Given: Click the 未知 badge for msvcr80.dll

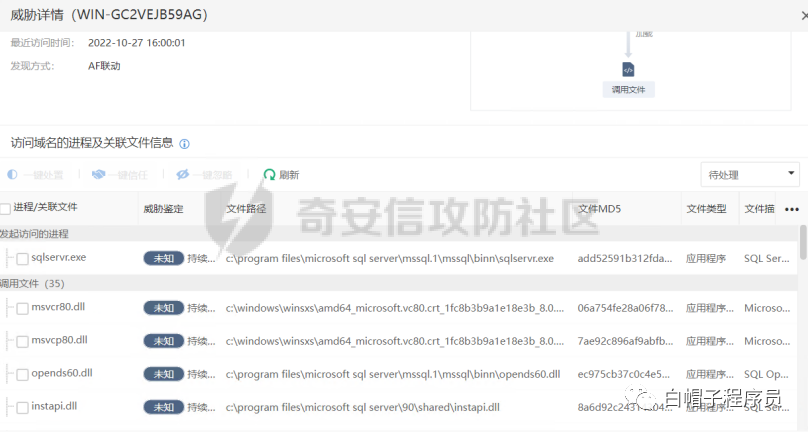Looking at the screenshot, I should [x=163, y=308].
